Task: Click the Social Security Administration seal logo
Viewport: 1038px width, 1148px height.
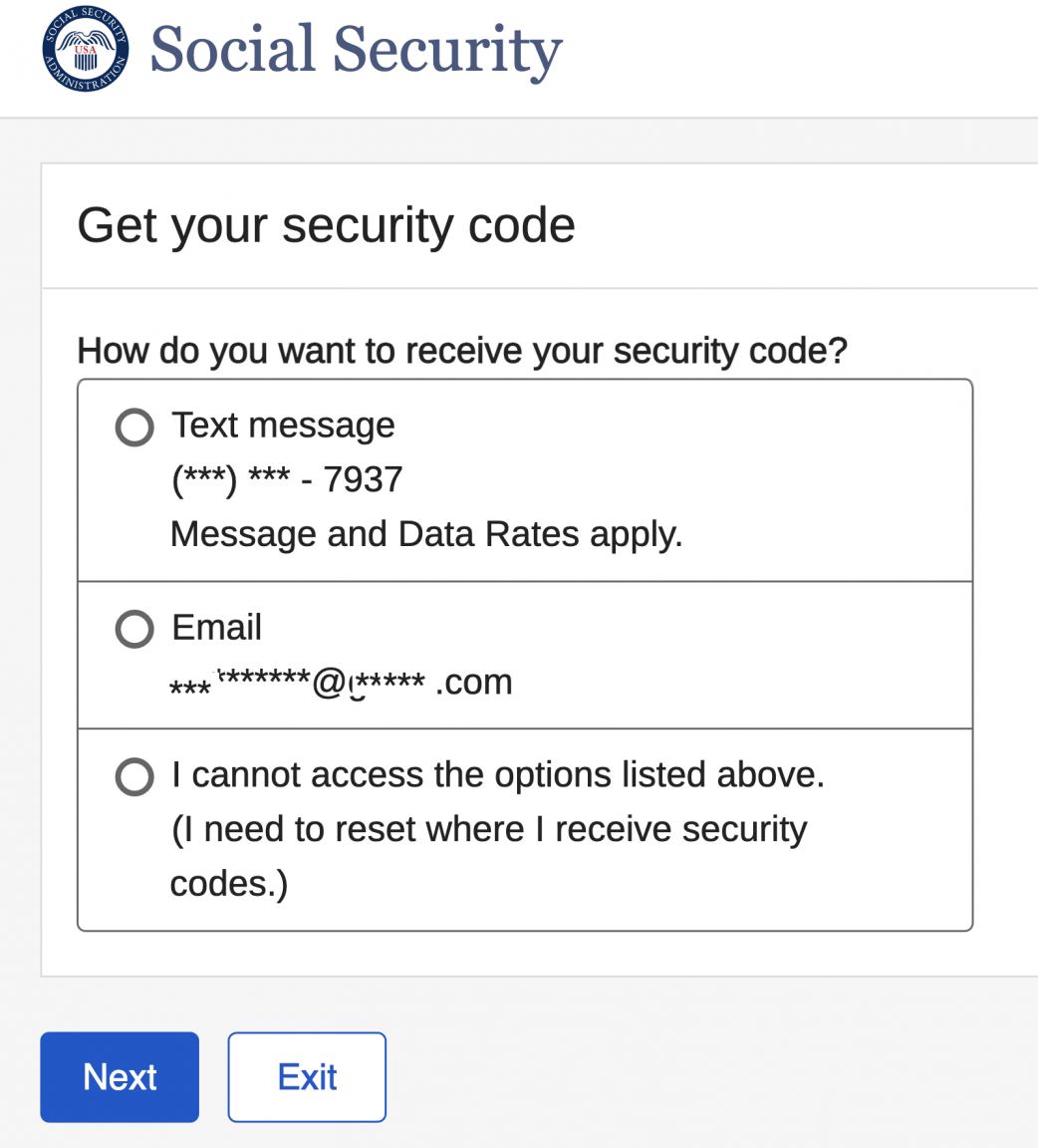Action: click(x=86, y=49)
